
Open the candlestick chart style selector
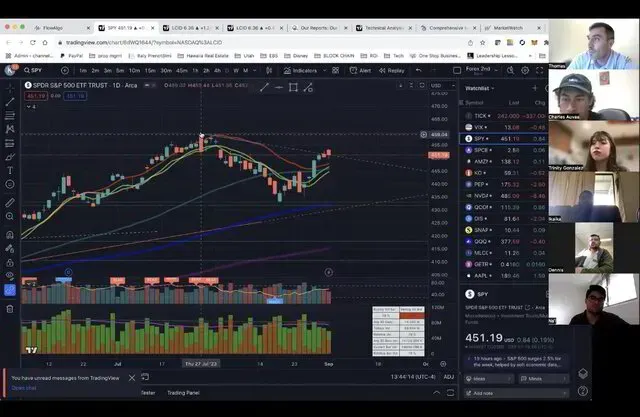269,71
